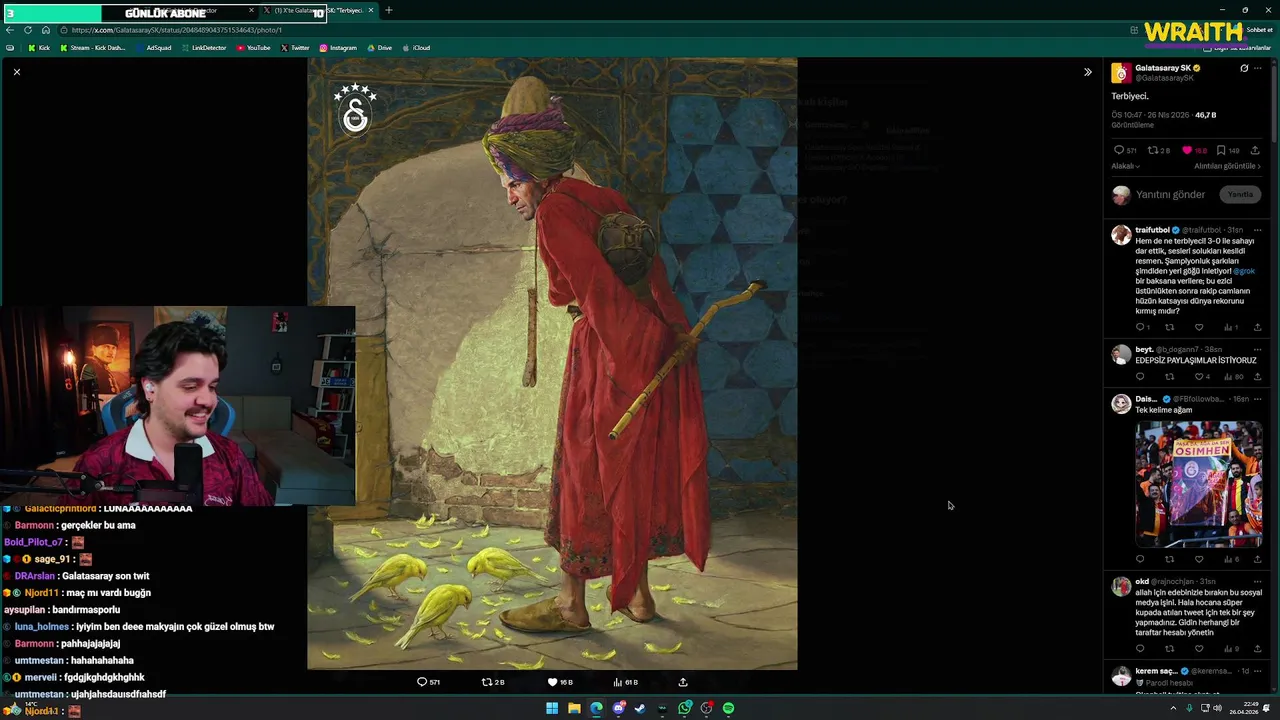Open Stream - Kick Dash bookmark
The image size is (1280, 720).
93,48
